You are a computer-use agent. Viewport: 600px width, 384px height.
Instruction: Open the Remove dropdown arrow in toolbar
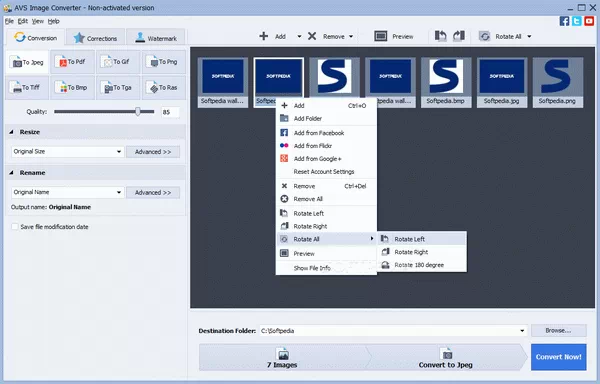pos(351,37)
